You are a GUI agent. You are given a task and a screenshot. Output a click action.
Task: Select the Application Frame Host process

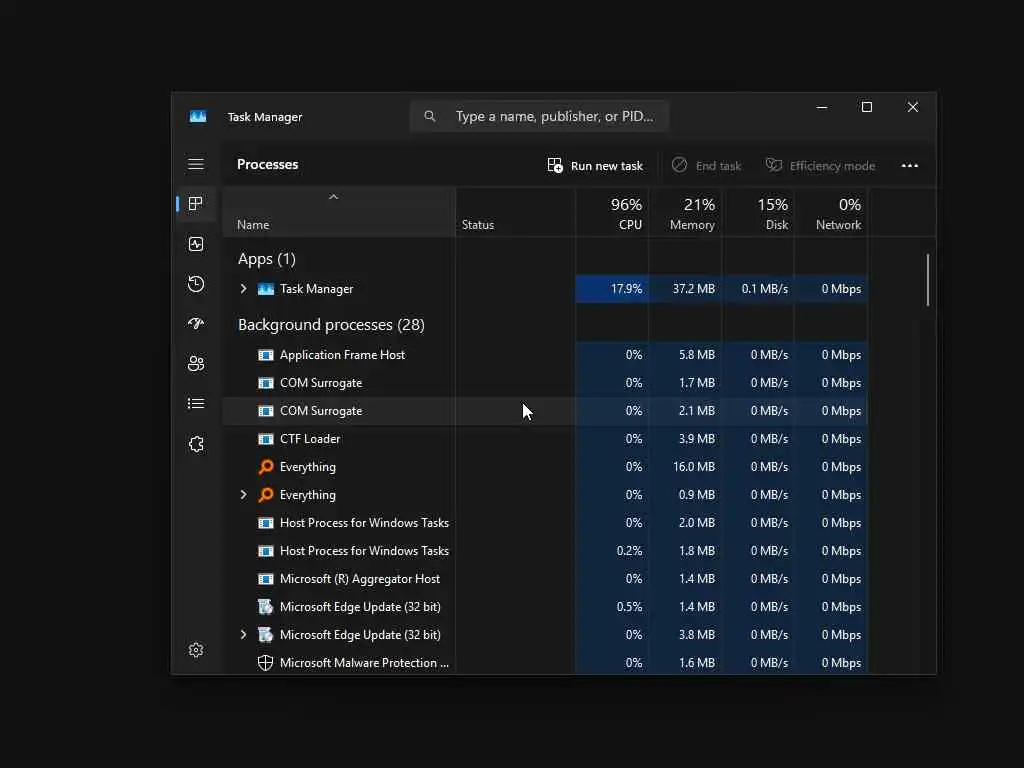point(545,355)
